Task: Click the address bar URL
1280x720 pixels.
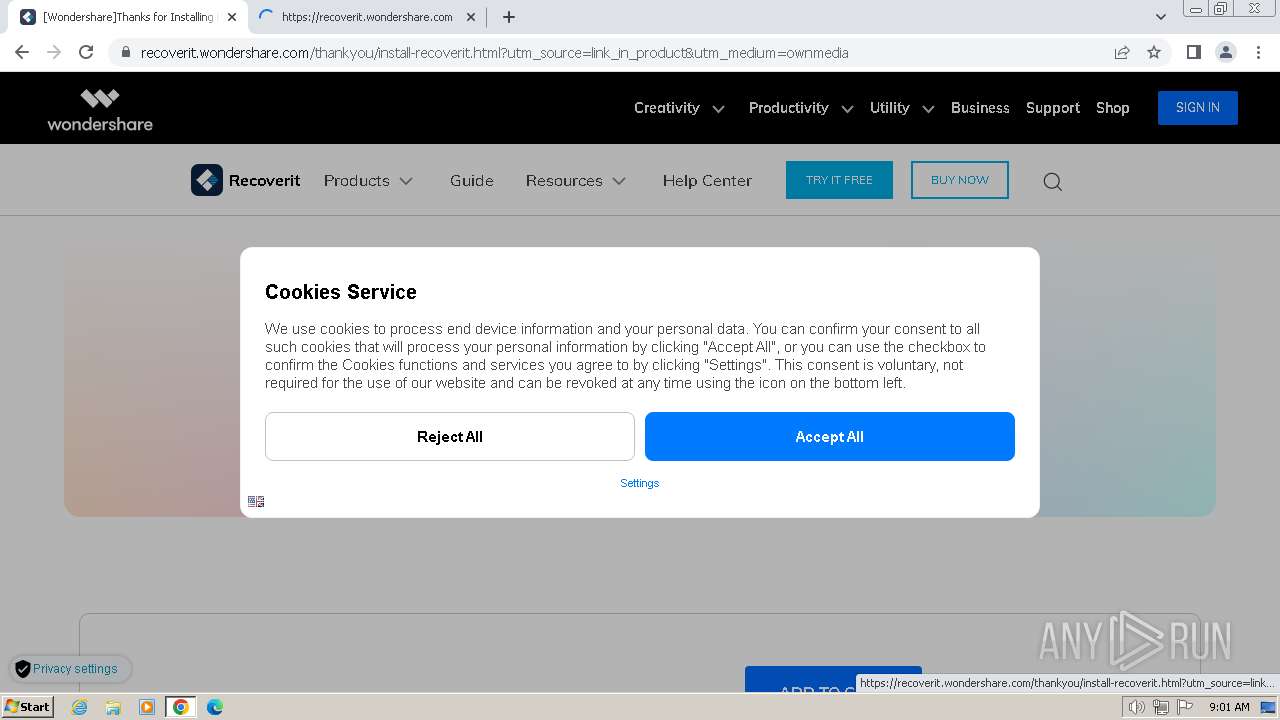Action: (494, 53)
